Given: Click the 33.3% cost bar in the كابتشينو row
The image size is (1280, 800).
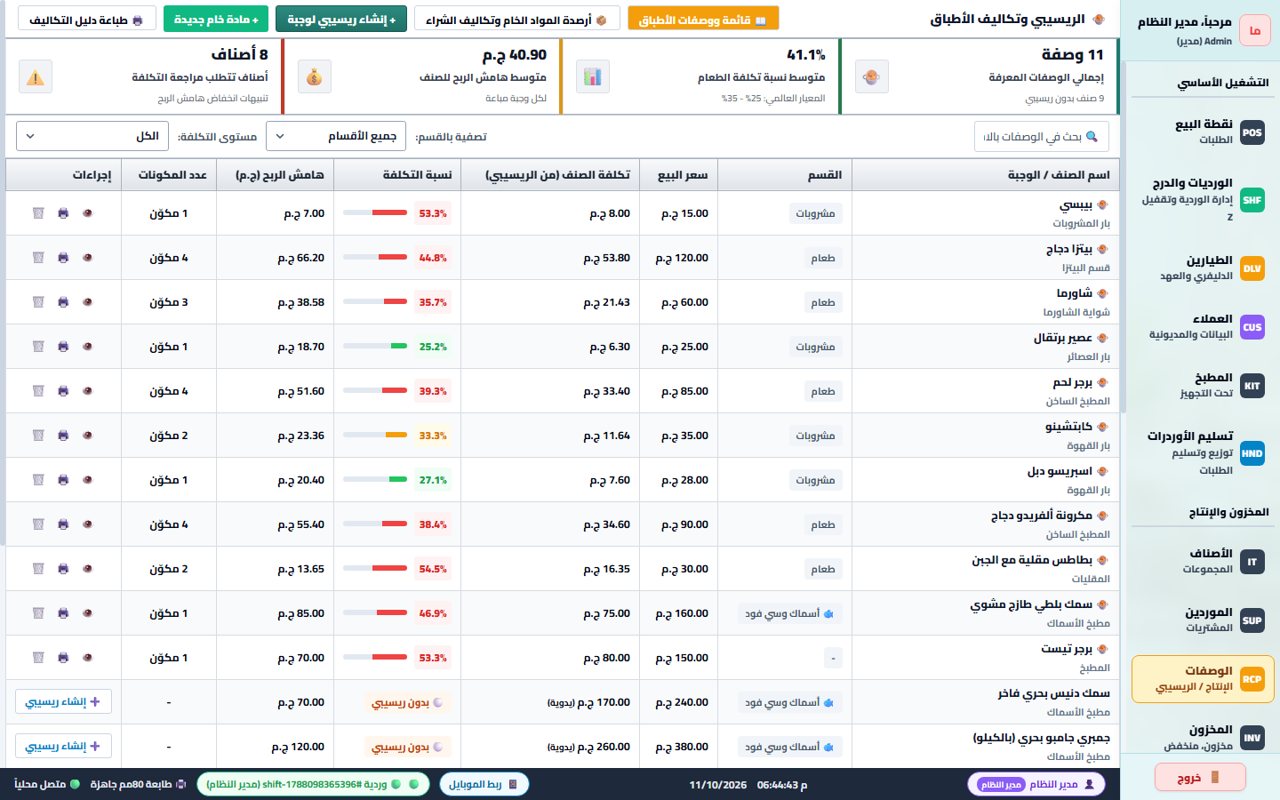Looking at the screenshot, I should 375,435.
